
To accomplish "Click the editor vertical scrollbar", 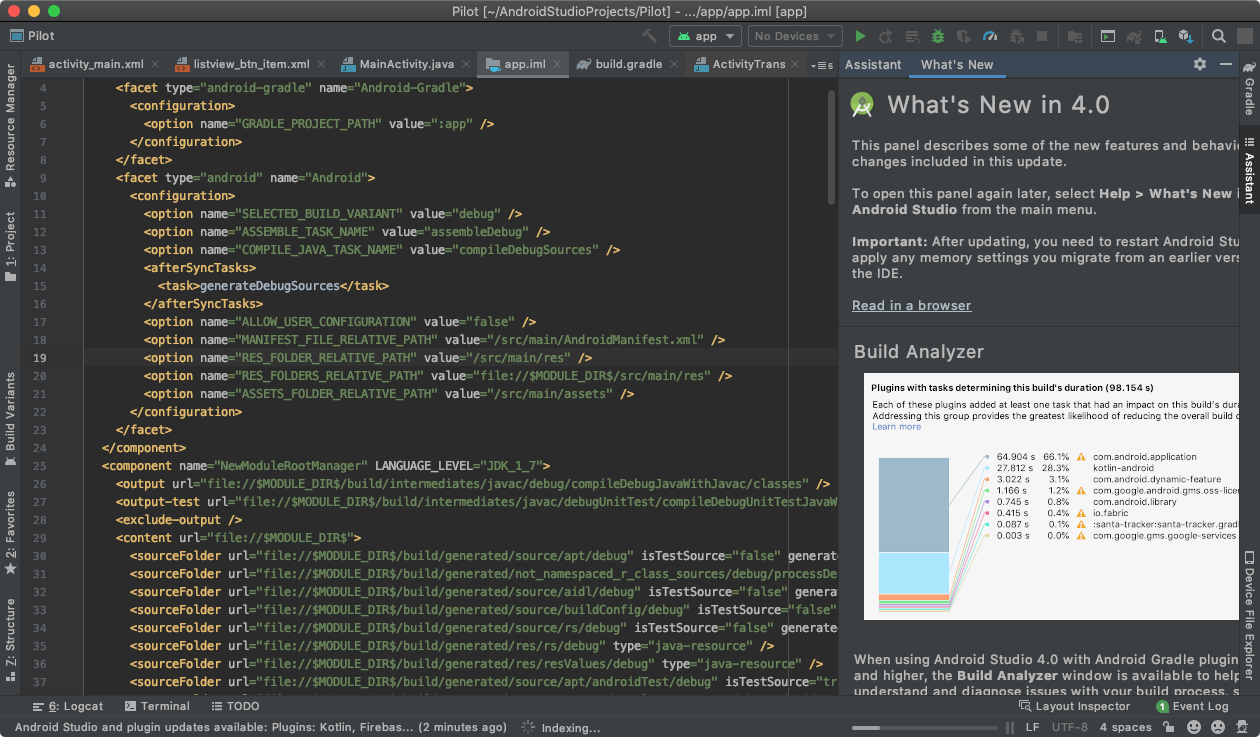I will tap(832, 147).
